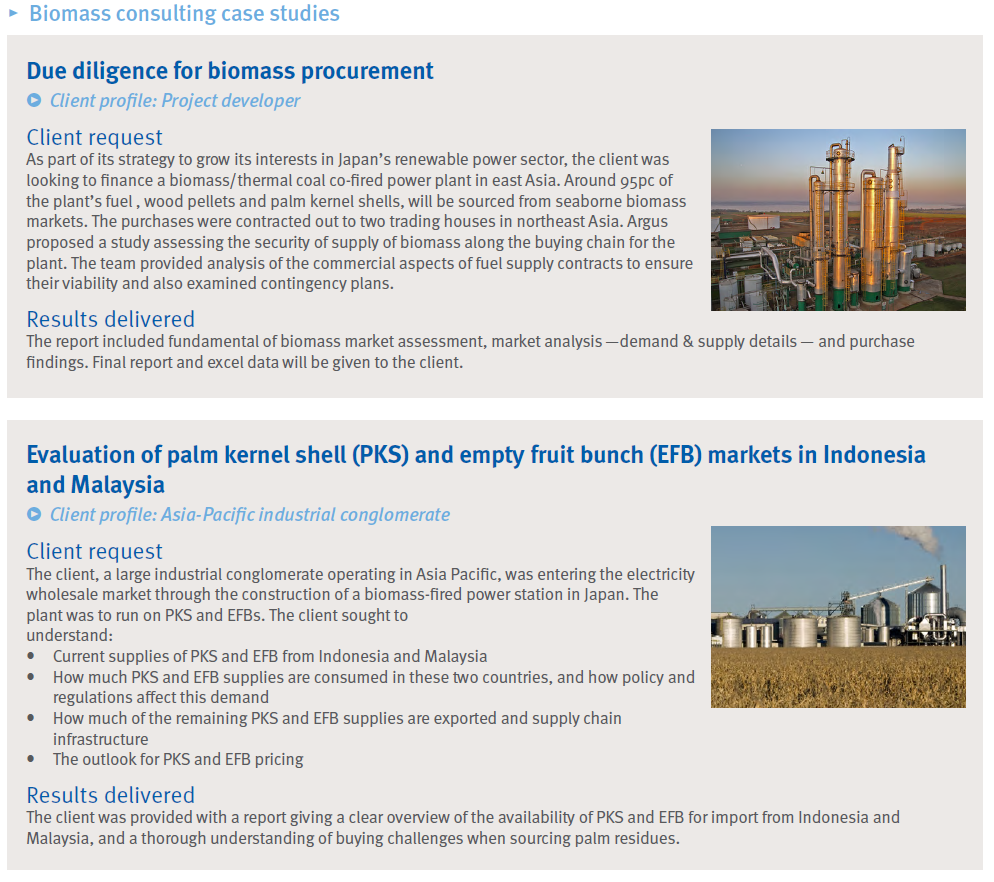Click the bullet about current supplies of PKS

(270, 656)
